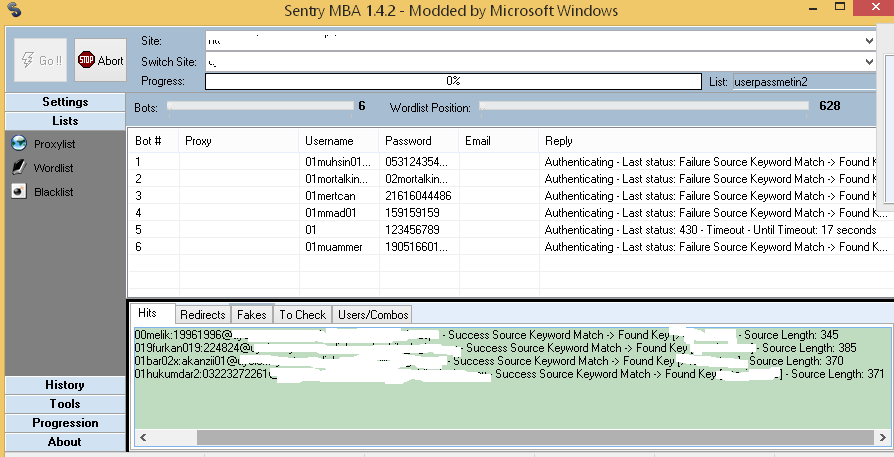This screenshot has width=894, height=457.
Task: Sort by the Bot # column header
Action: tap(154, 141)
